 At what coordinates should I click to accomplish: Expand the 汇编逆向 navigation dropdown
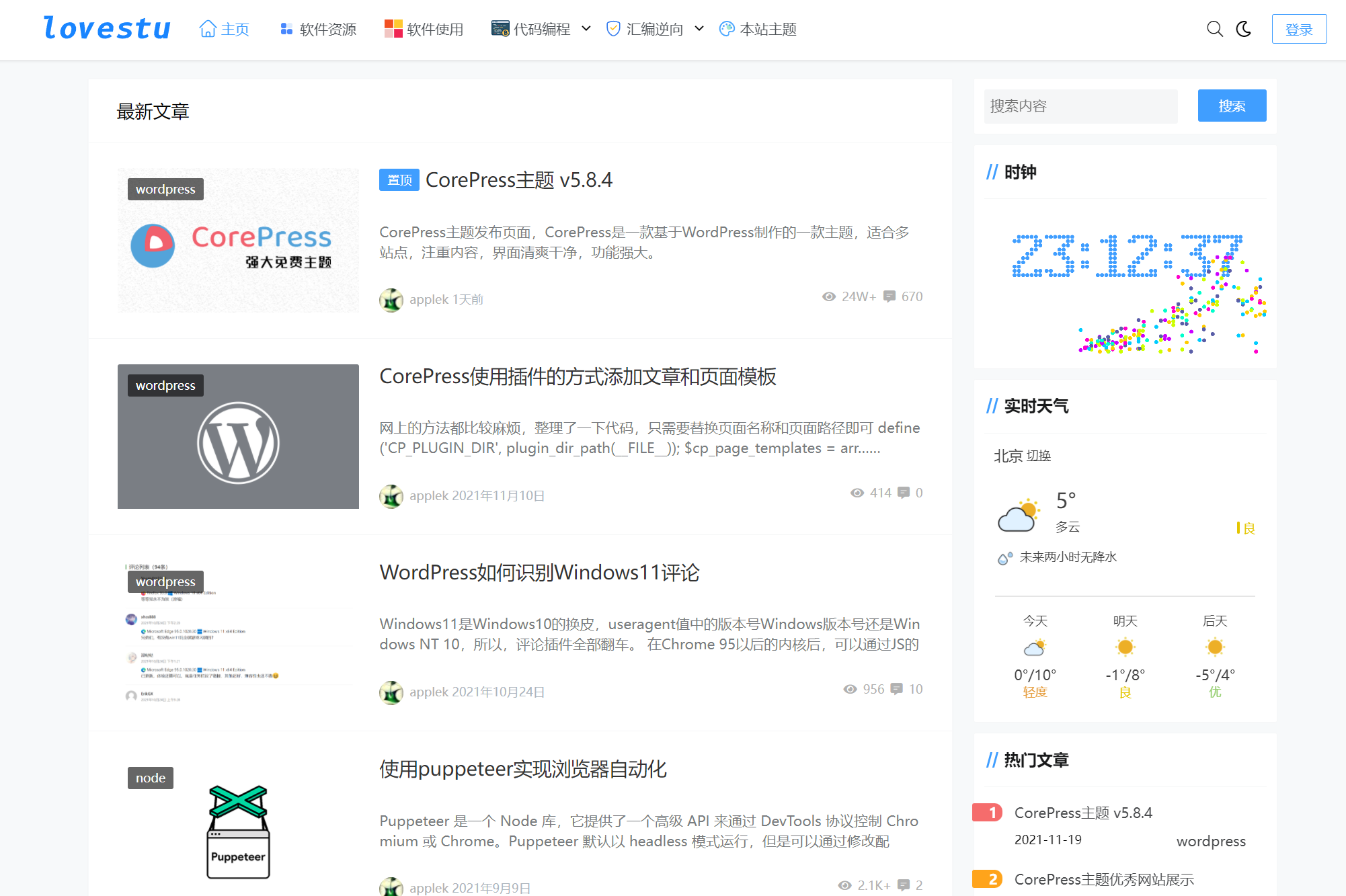[700, 28]
